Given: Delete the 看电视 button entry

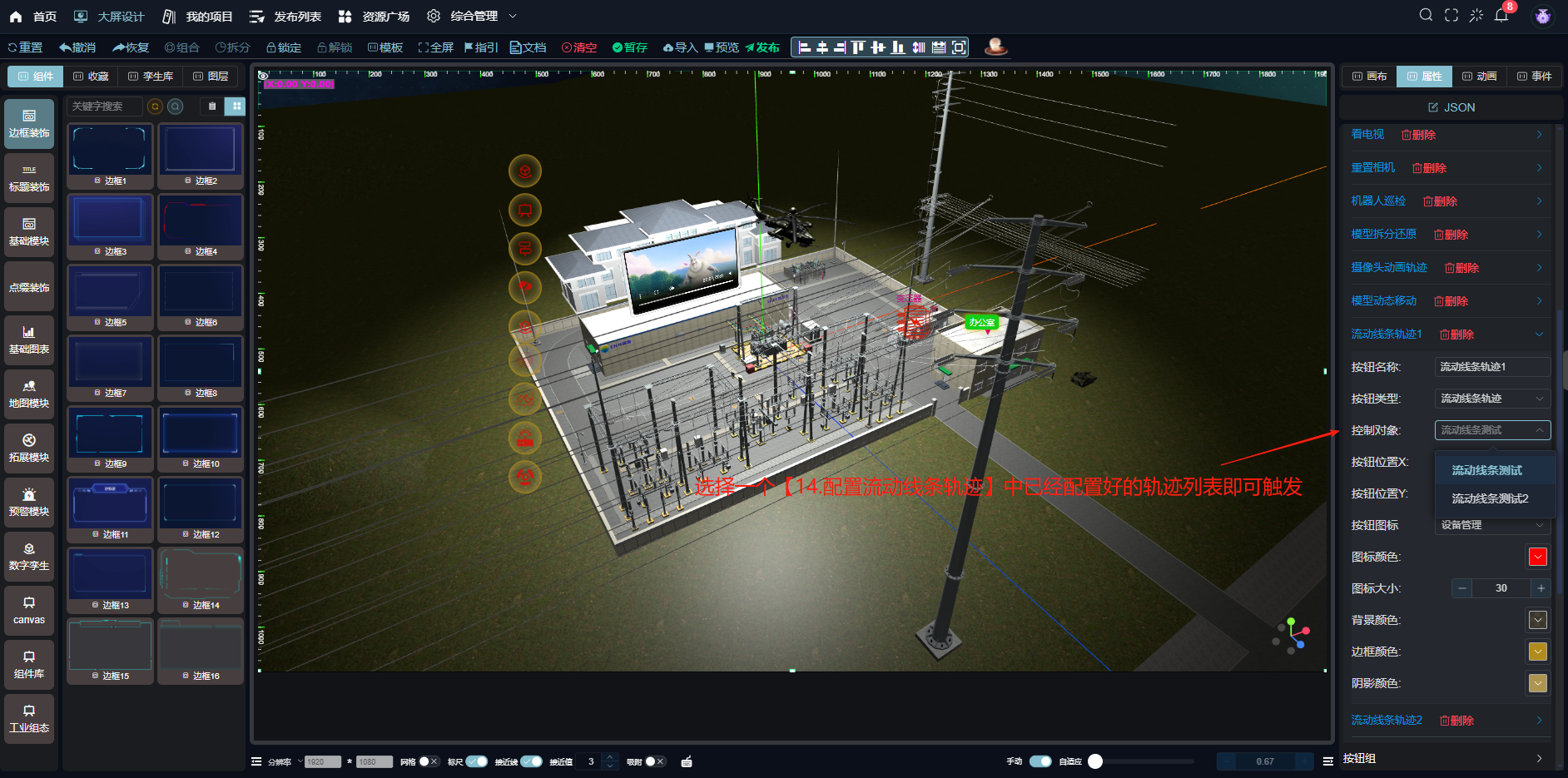Looking at the screenshot, I should (1419, 135).
